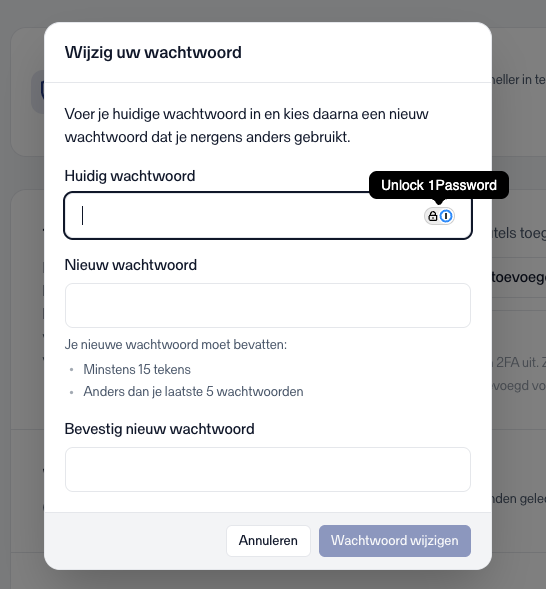Viewport: 546px width, 589px height.
Task: Cancel with the Annuleren button
Action: click(268, 541)
